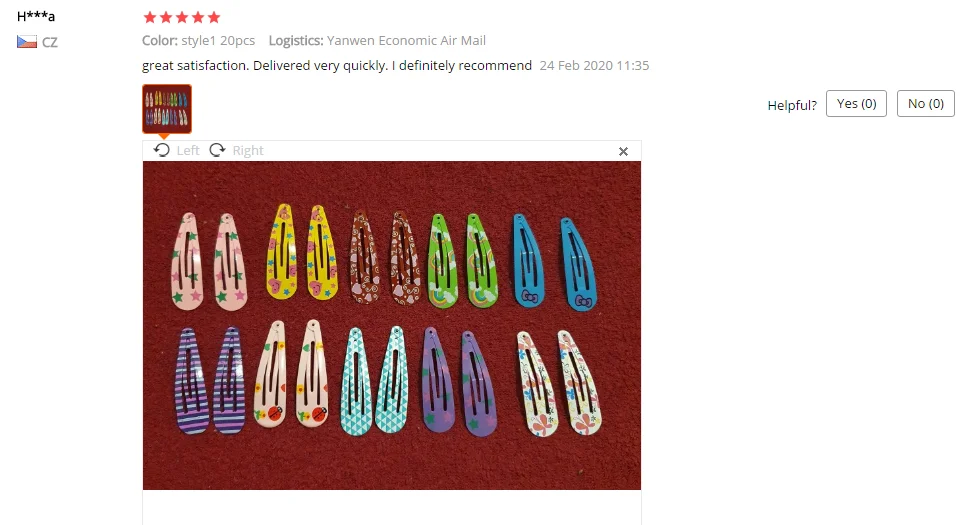Close the enlarged review photo viewer

point(623,151)
